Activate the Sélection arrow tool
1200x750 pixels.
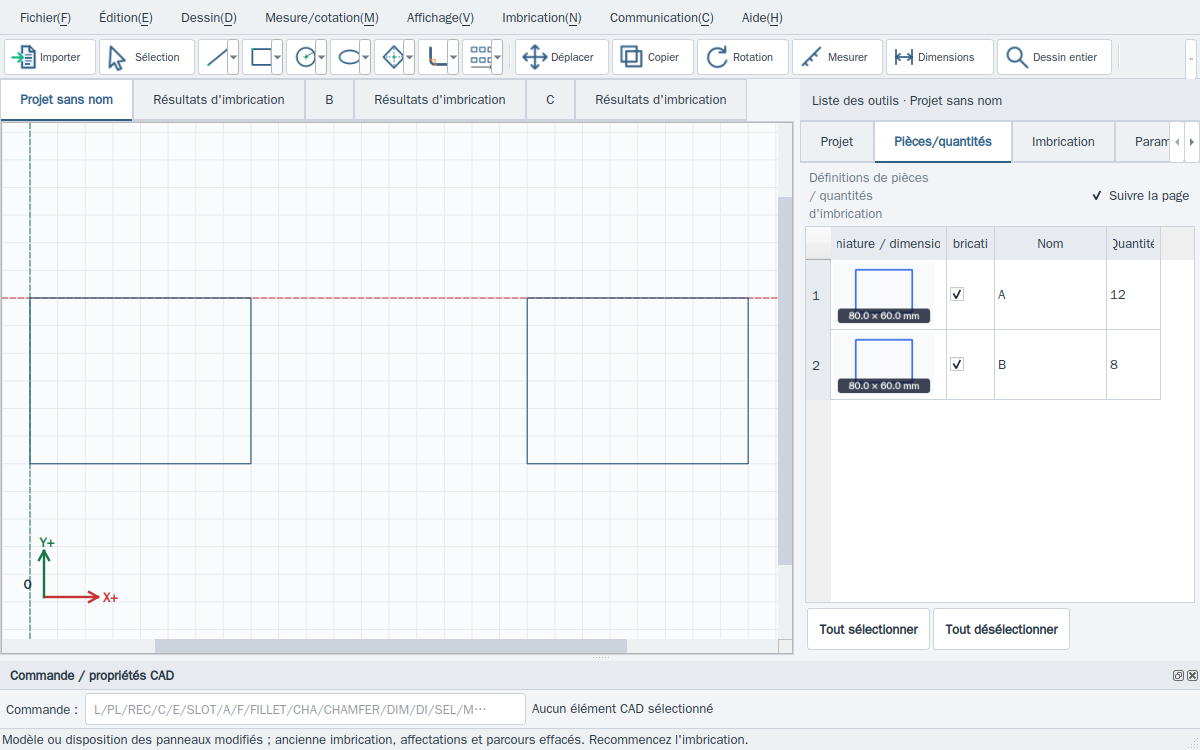147,57
